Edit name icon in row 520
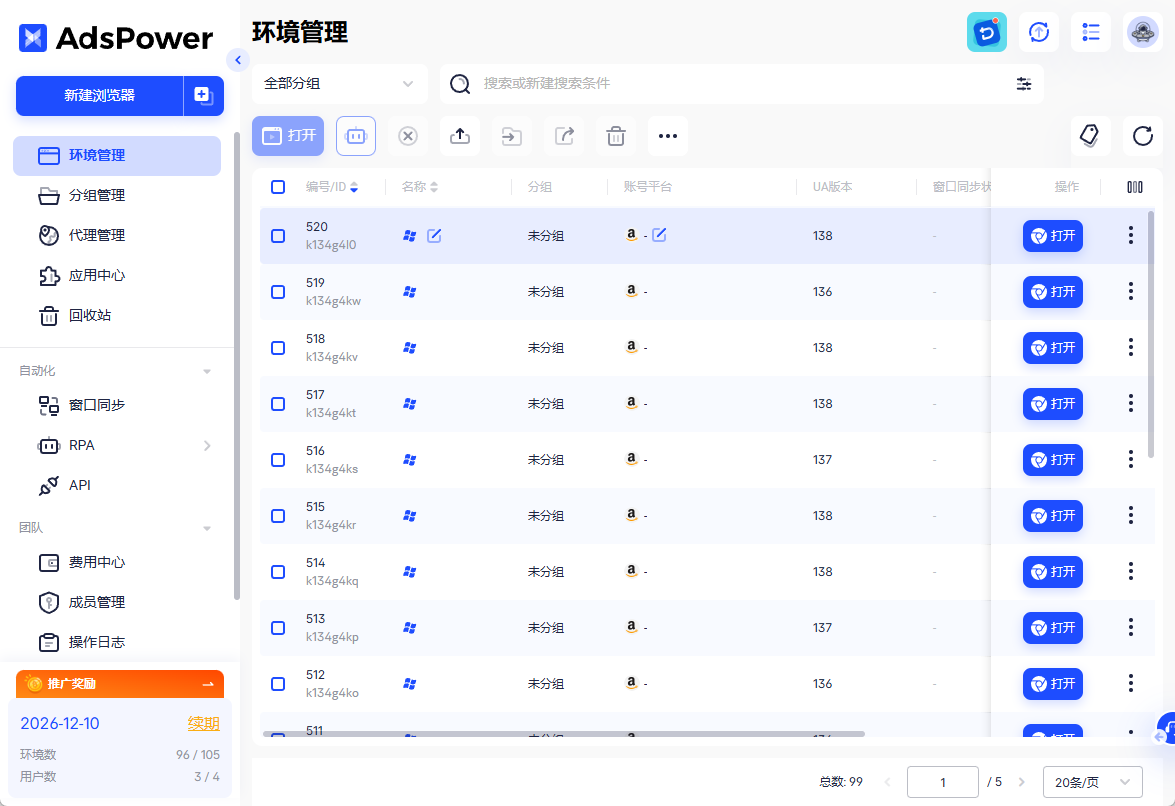The image size is (1175, 806). (434, 236)
